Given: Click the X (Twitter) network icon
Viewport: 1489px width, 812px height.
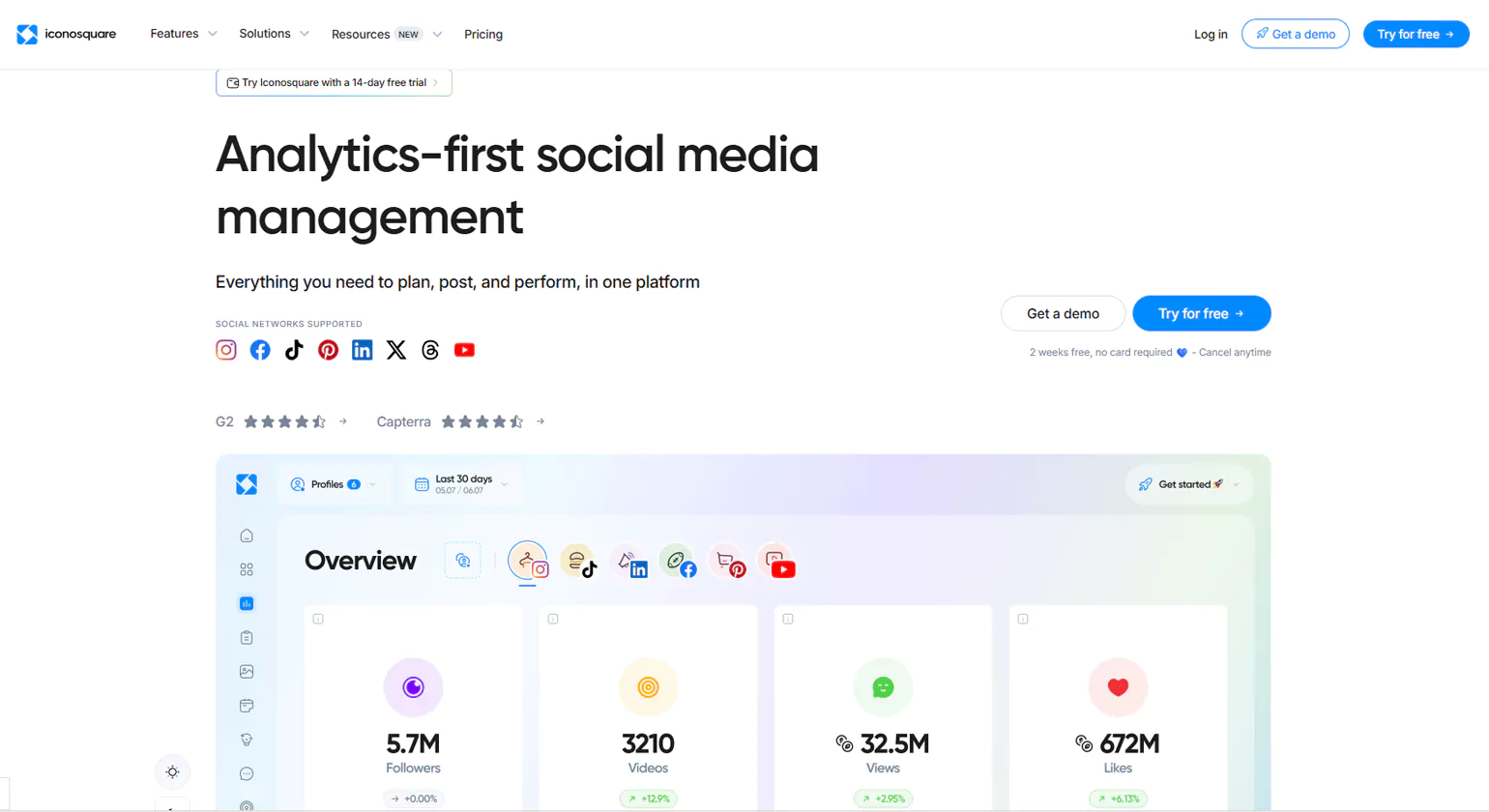Looking at the screenshot, I should pyautogui.click(x=396, y=350).
